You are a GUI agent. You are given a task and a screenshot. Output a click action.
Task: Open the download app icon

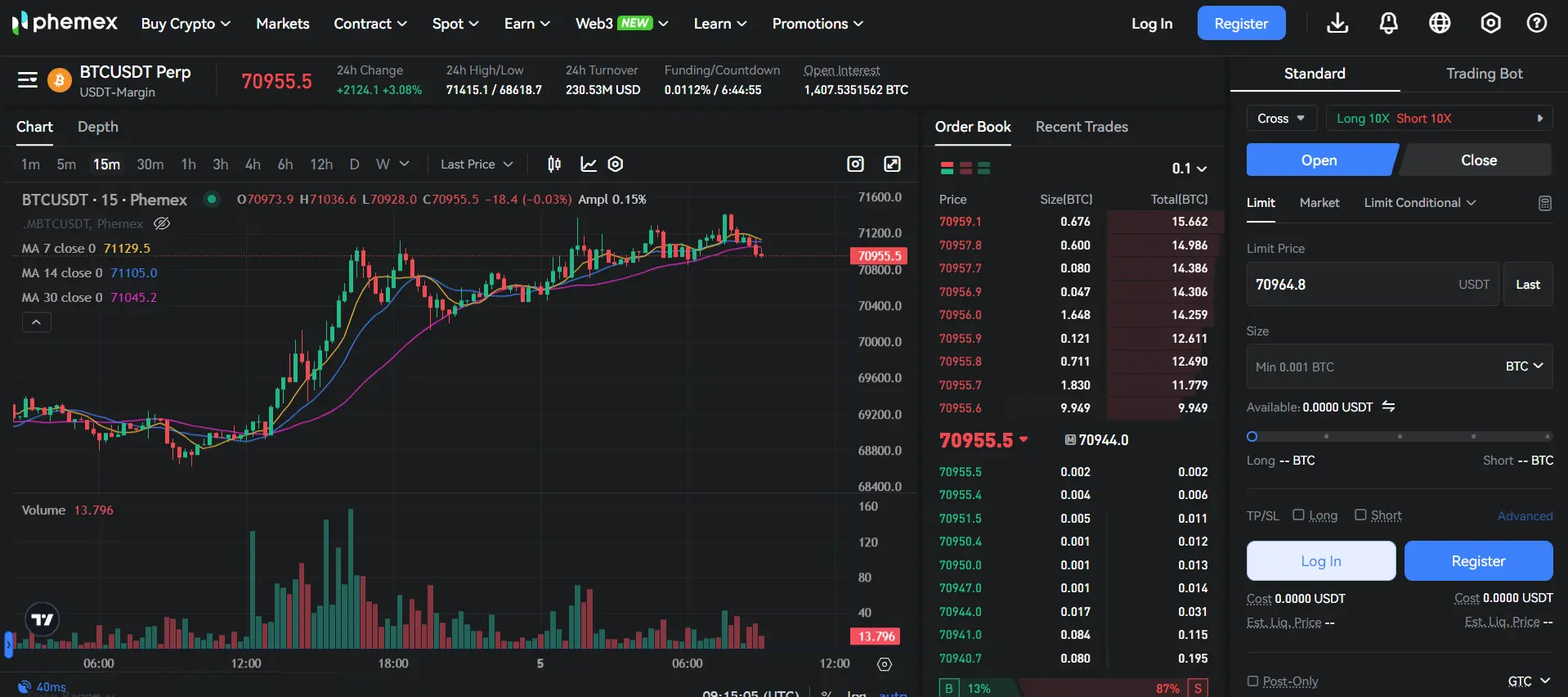1337,23
